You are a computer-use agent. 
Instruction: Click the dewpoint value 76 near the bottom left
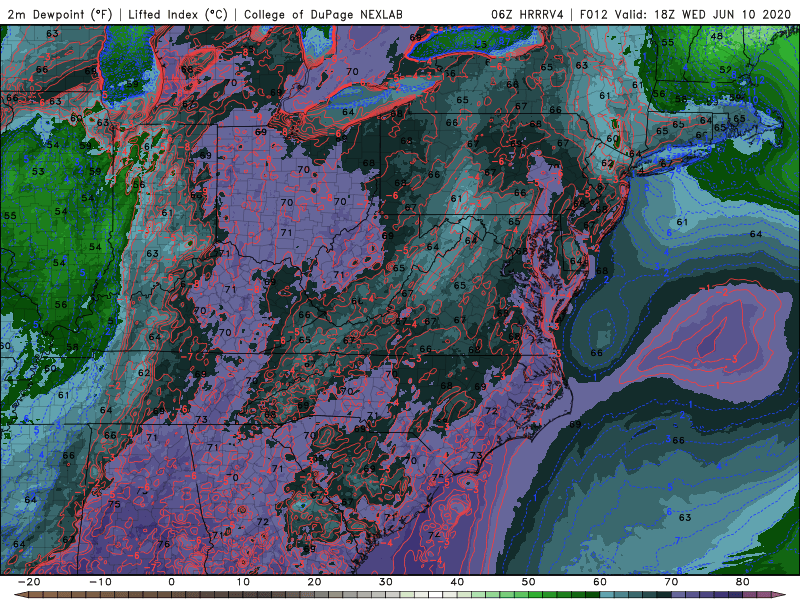[163, 544]
